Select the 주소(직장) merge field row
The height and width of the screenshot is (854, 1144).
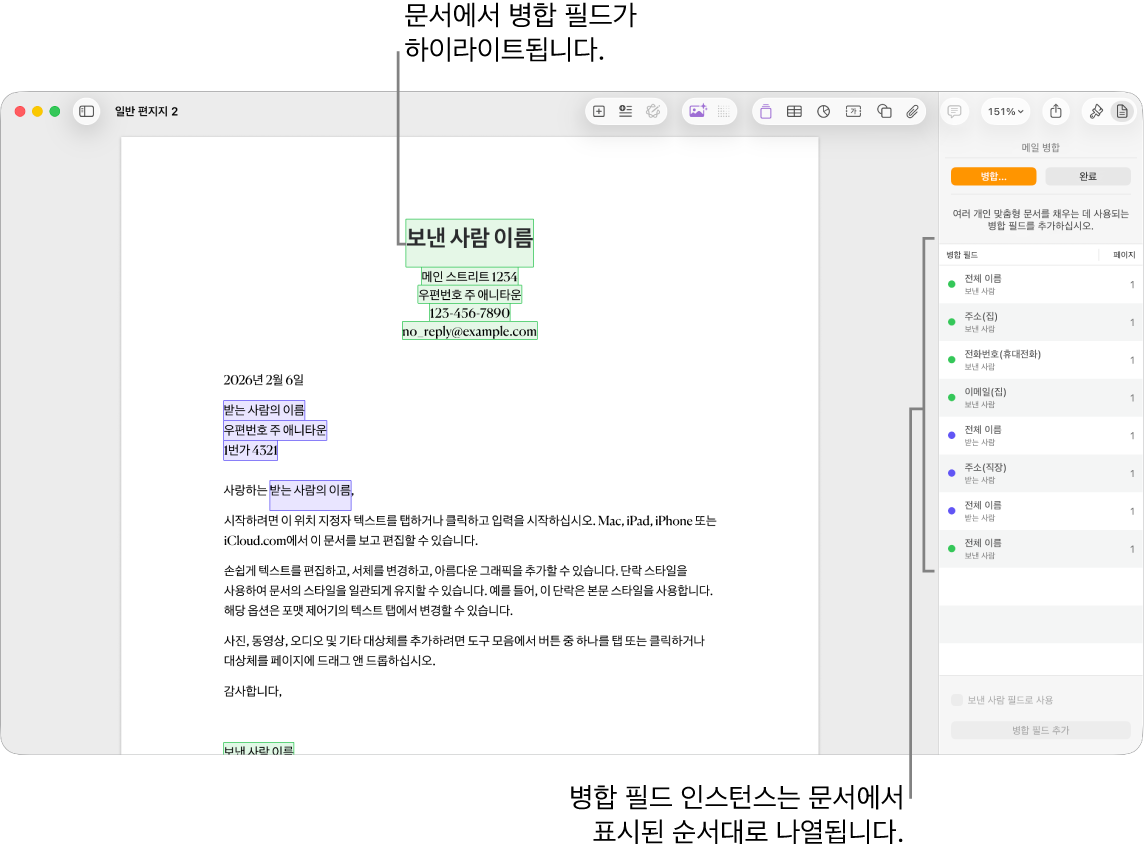pyautogui.click(x=1040, y=473)
